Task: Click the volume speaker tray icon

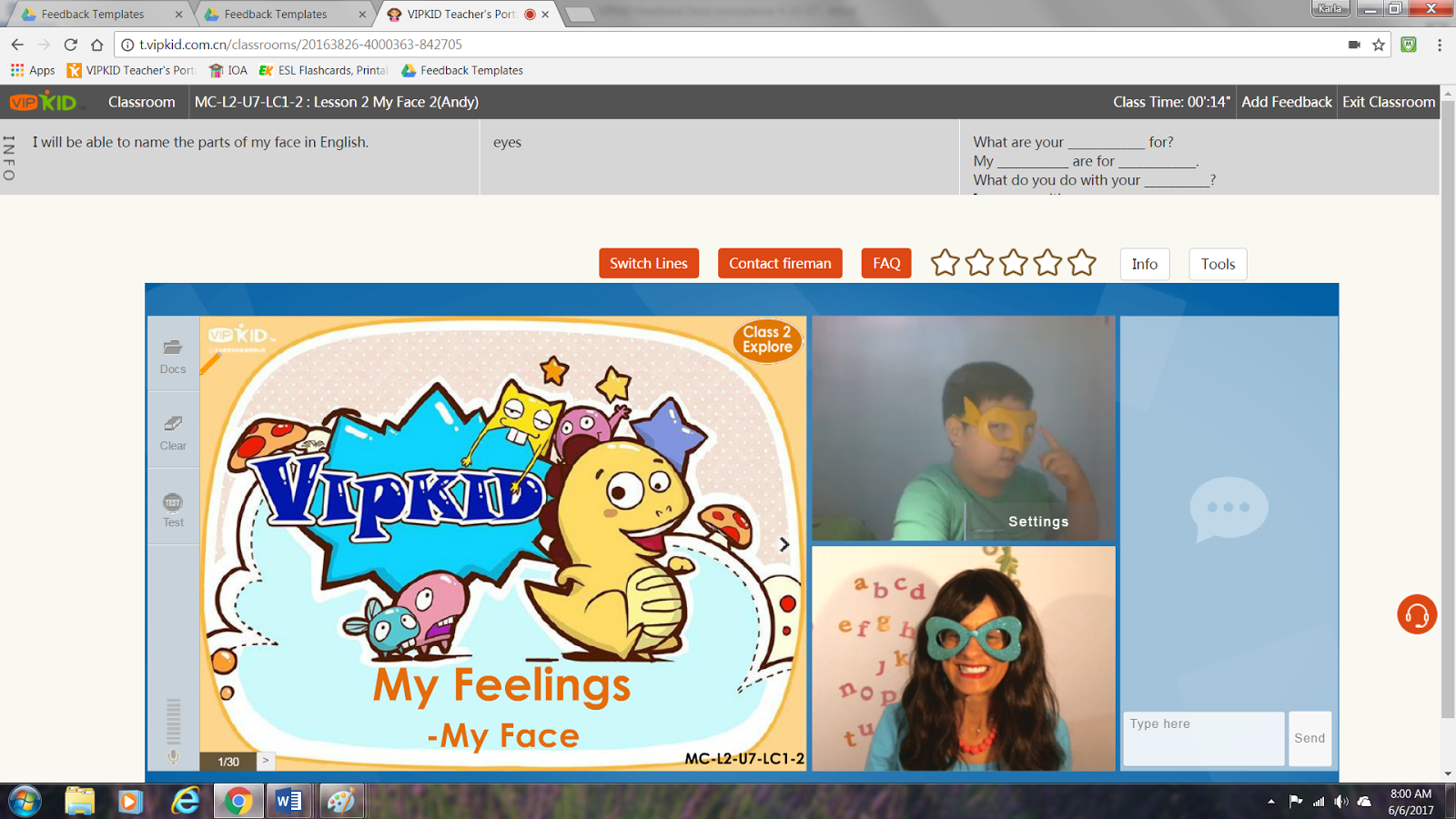Action: point(1340,801)
